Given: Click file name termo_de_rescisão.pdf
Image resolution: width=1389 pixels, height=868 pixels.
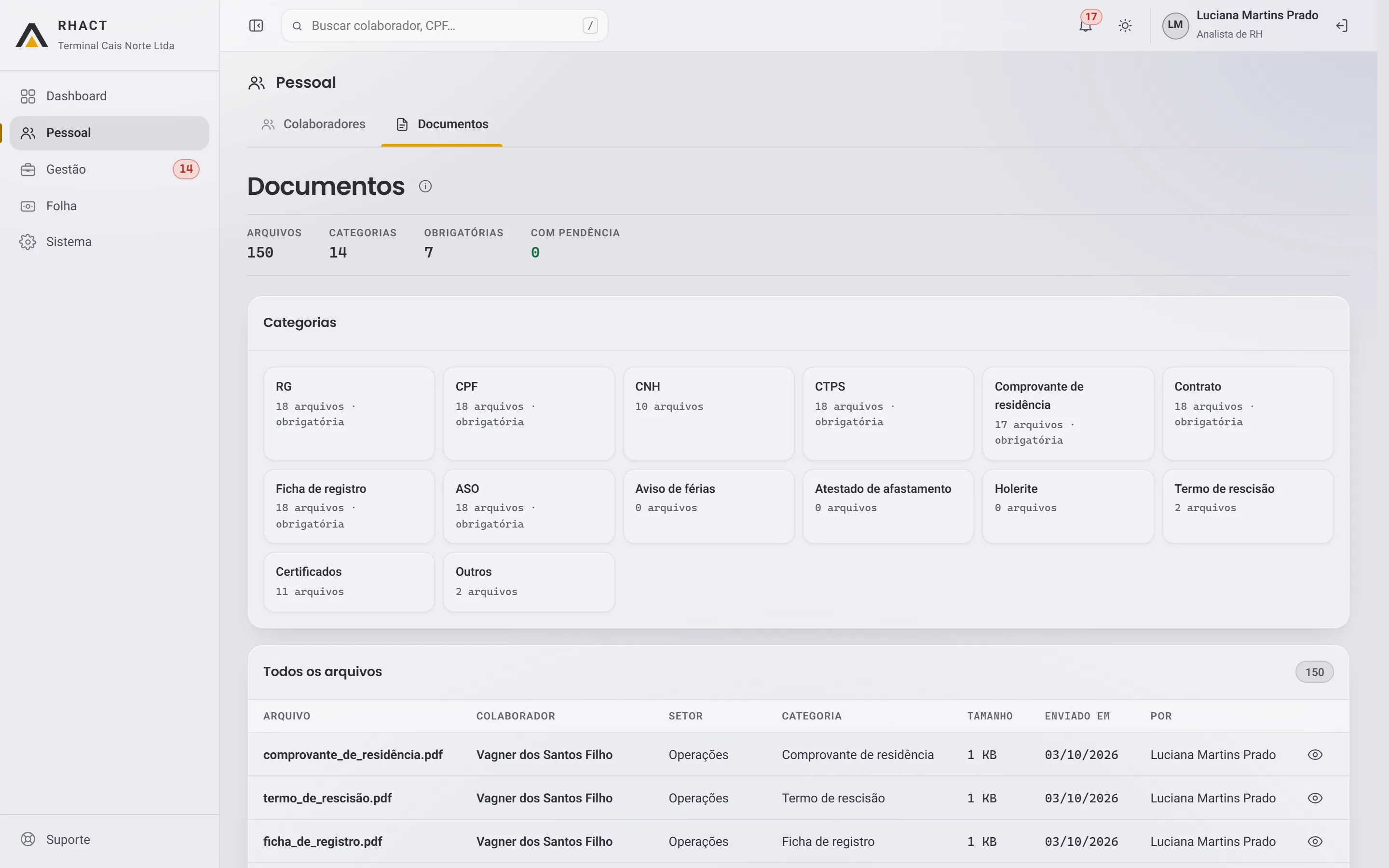Looking at the screenshot, I should click(327, 798).
